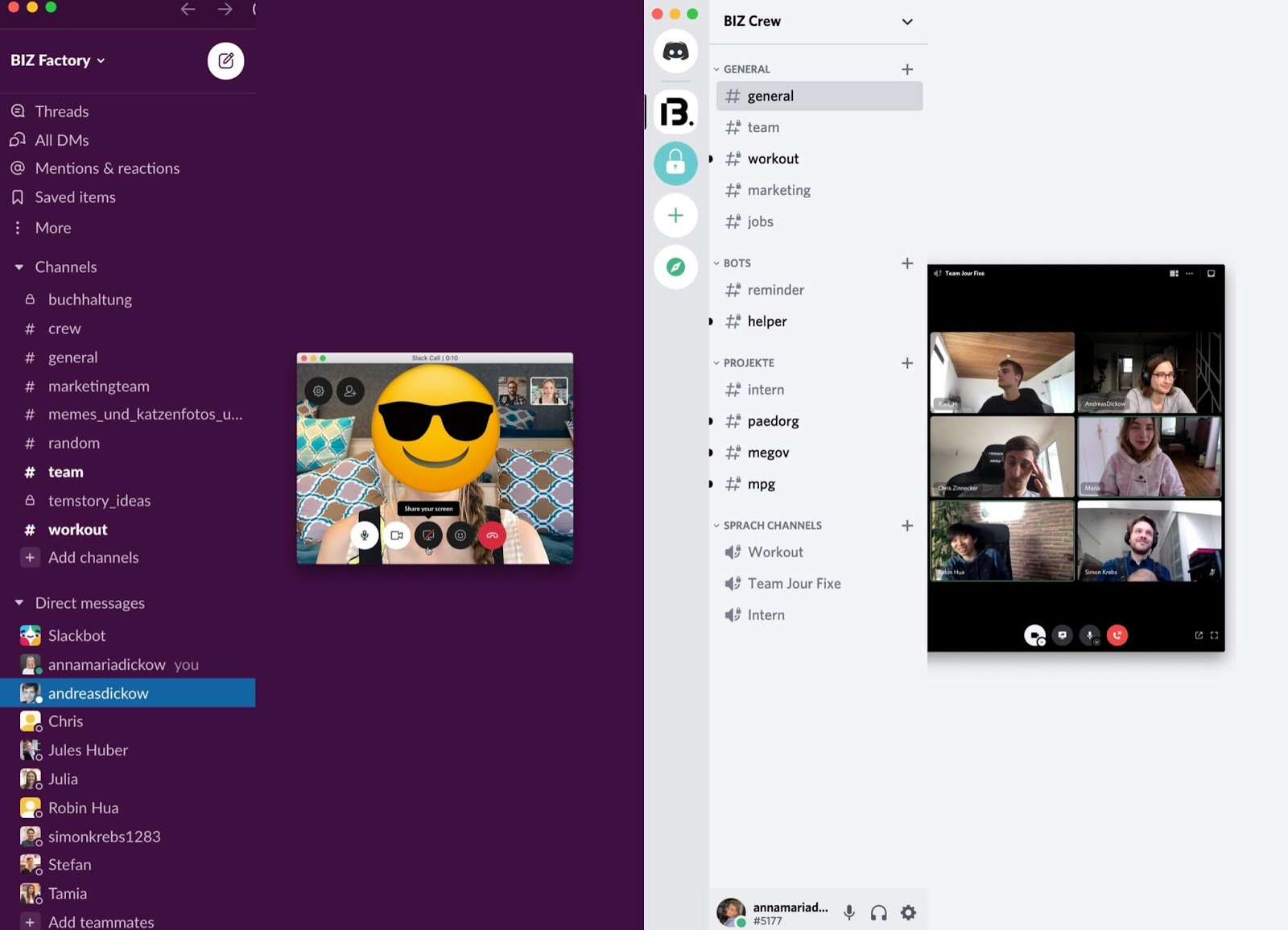Open Slack call settings gear
Viewport: 1288px width, 930px height.
[x=319, y=391]
